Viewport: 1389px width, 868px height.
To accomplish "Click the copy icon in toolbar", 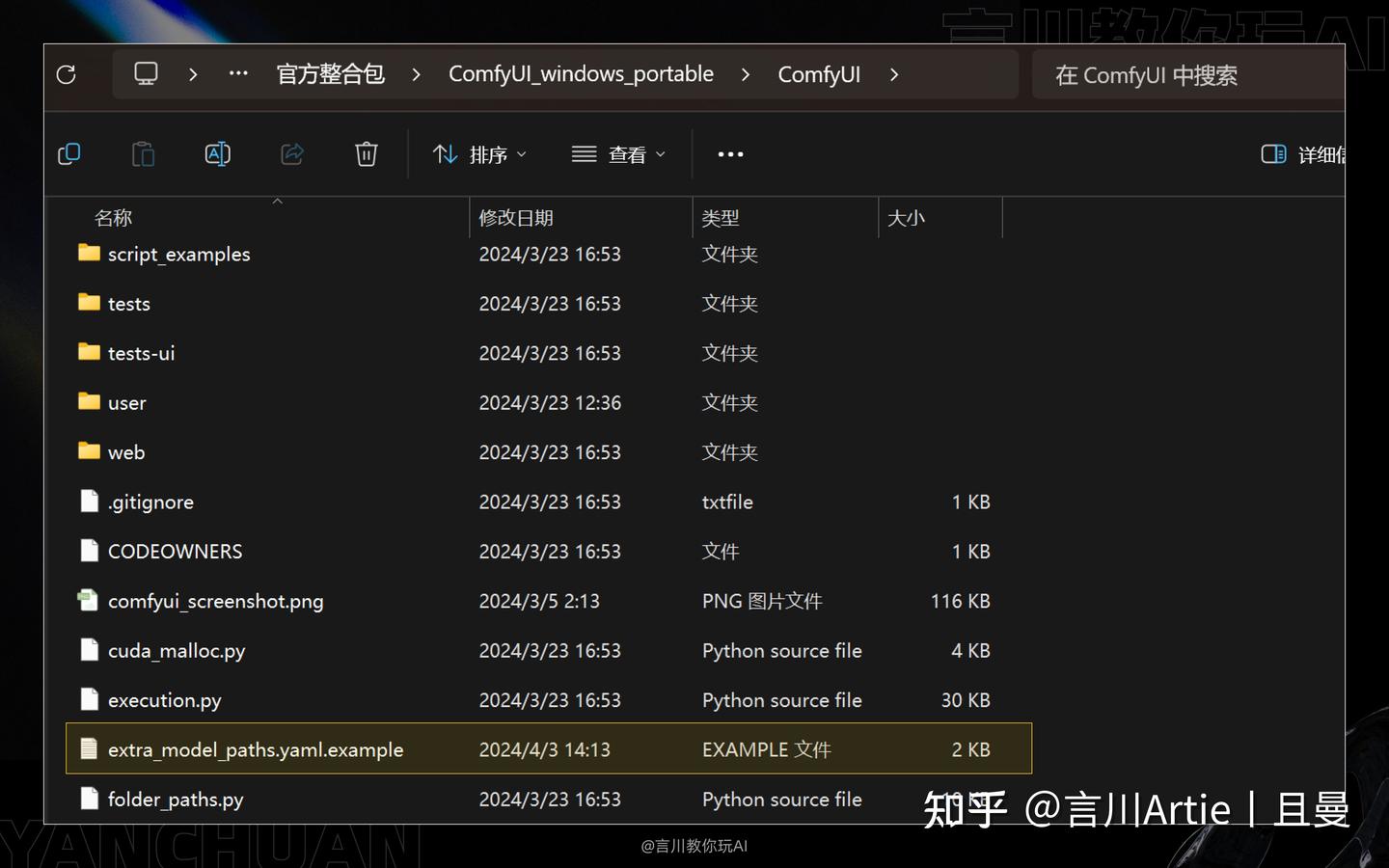I will point(69,154).
